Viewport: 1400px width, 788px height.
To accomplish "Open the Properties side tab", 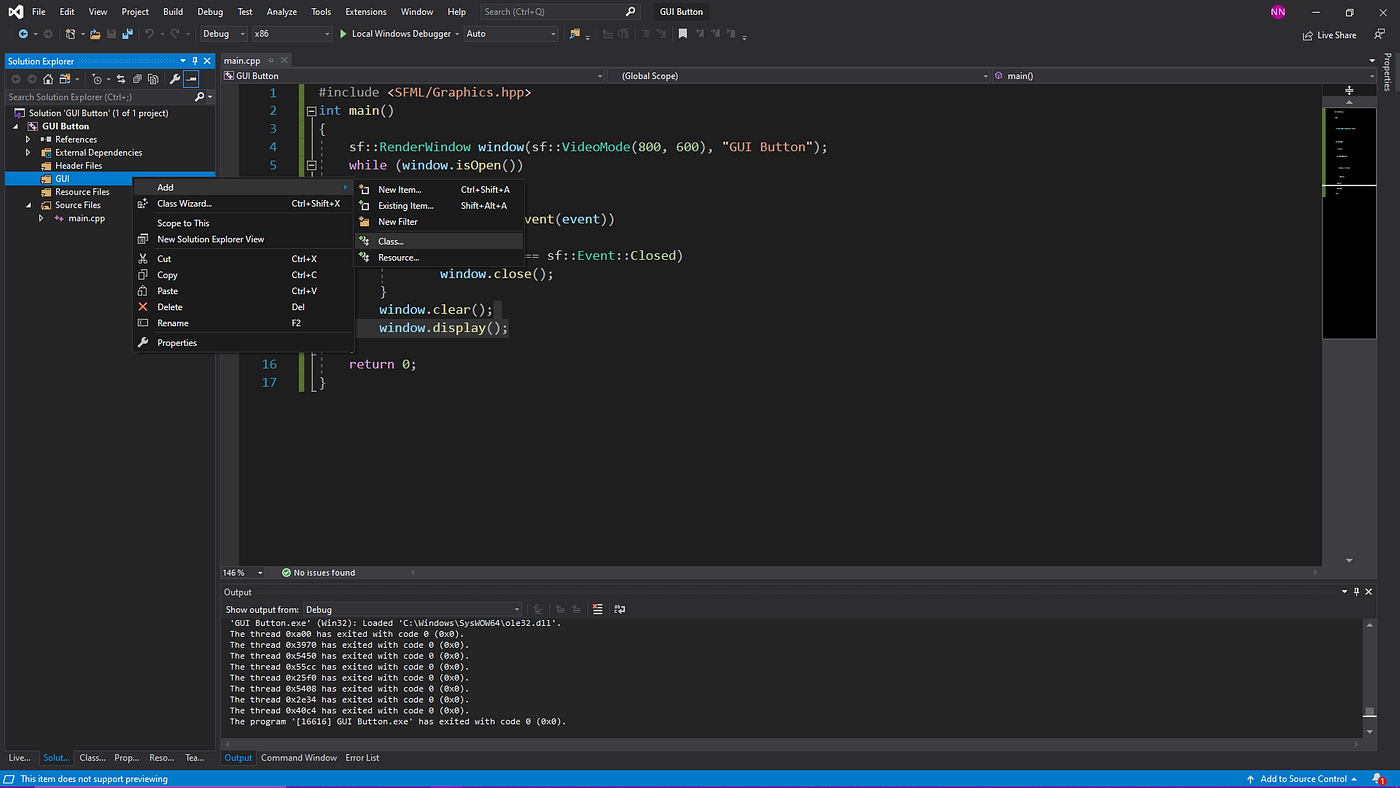I will tap(1387, 73).
